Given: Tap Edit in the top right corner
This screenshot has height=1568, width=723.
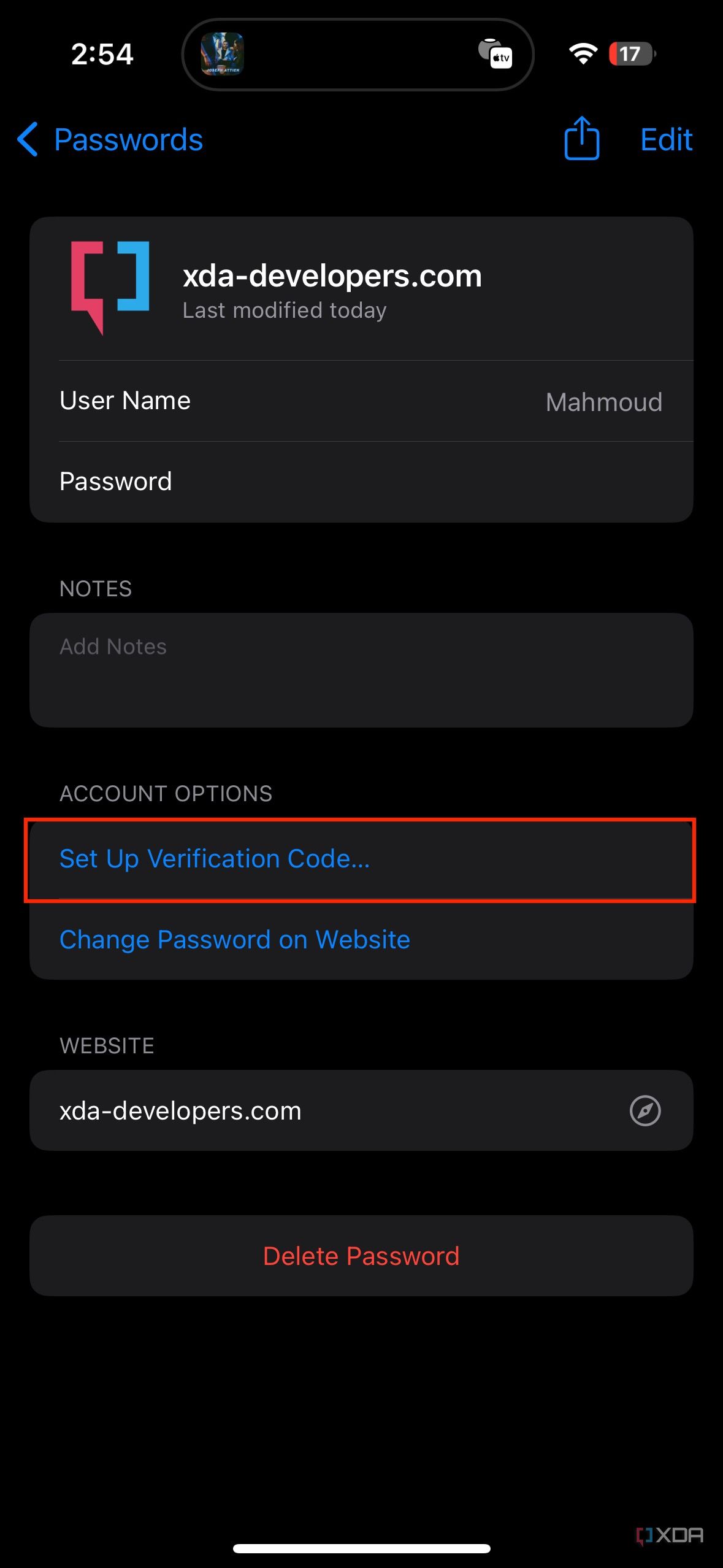Looking at the screenshot, I should coord(665,140).
